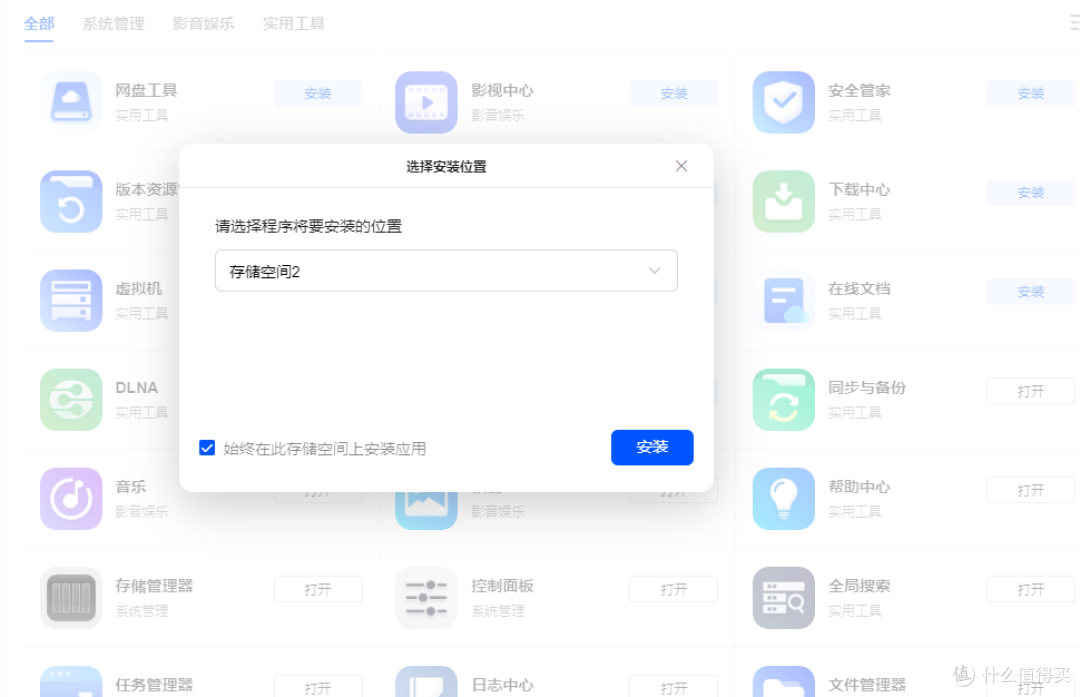This screenshot has width=1080, height=697.
Task: Click the 网盘工具 cloud drive icon
Action: pyautogui.click(x=71, y=102)
